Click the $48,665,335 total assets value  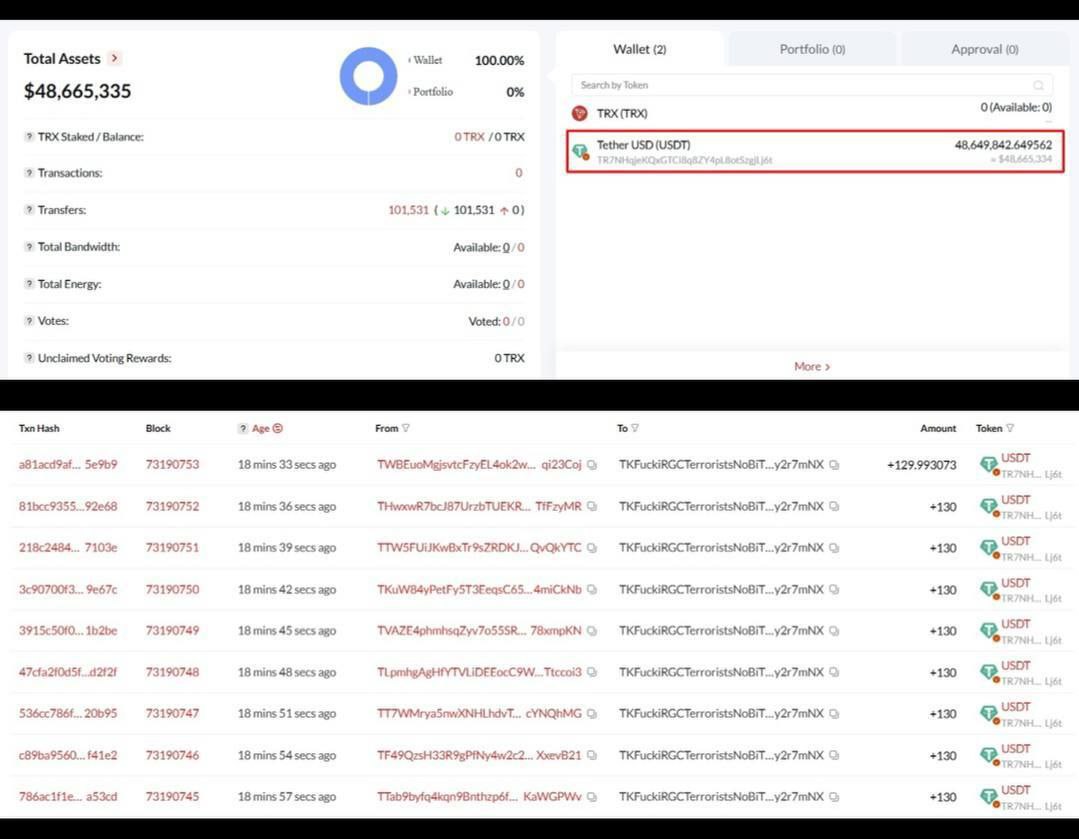click(x=78, y=91)
